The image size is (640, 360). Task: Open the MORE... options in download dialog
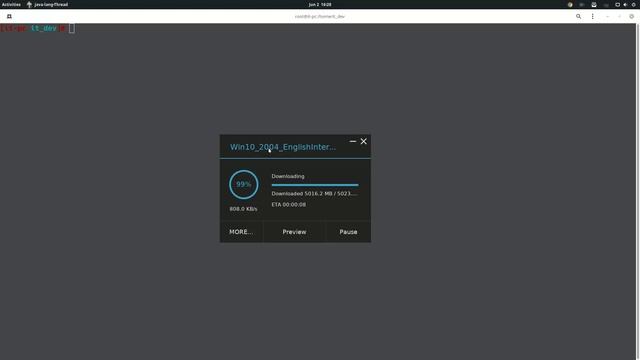(x=241, y=232)
